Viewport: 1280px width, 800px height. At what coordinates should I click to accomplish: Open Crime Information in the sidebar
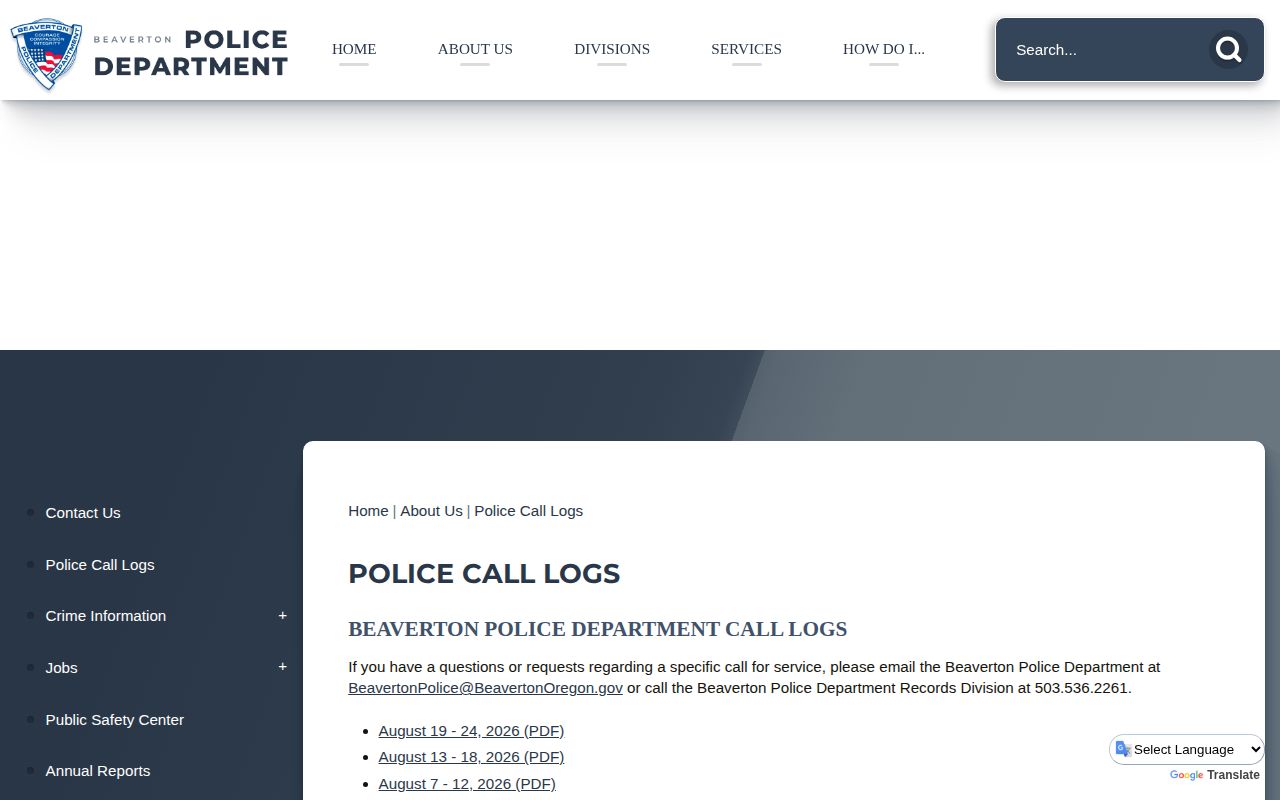point(105,616)
